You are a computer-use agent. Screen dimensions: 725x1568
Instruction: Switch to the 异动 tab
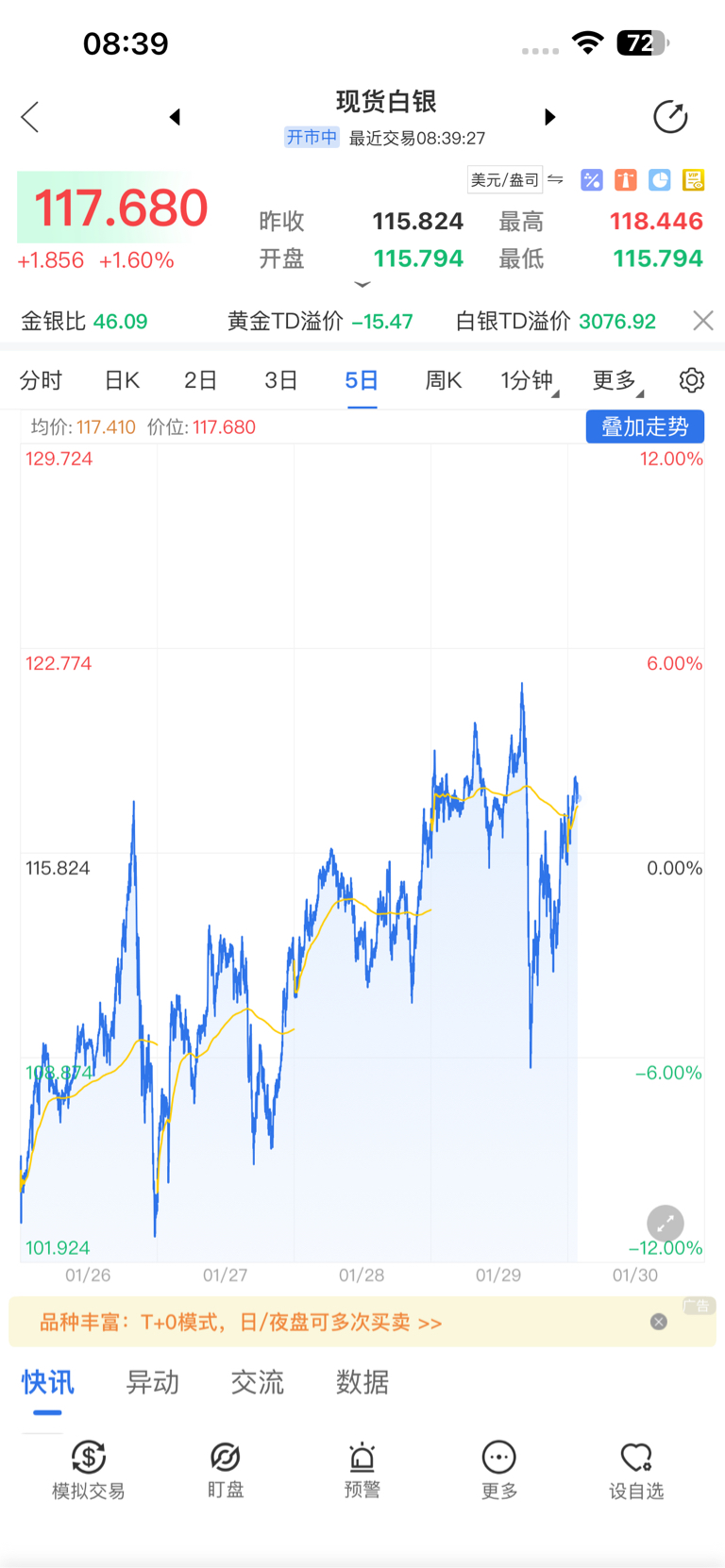point(153,1382)
